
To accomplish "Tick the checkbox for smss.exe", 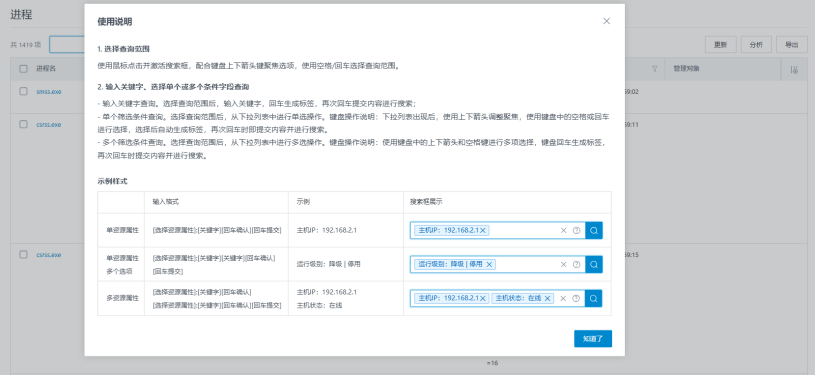I will pos(23,91).
